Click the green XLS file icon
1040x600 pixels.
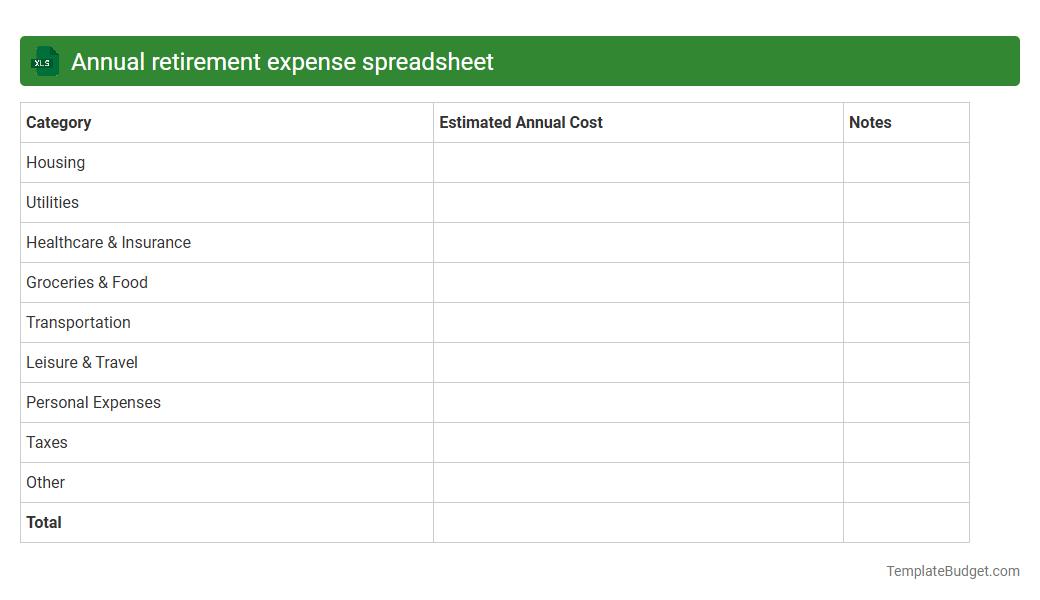tap(44, 61)
